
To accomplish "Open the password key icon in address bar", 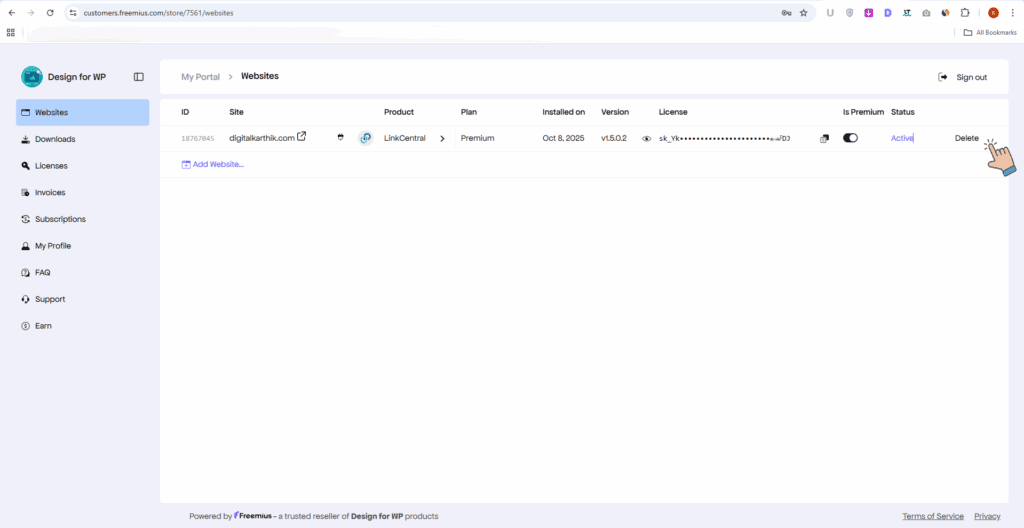I will pos(786,12).
